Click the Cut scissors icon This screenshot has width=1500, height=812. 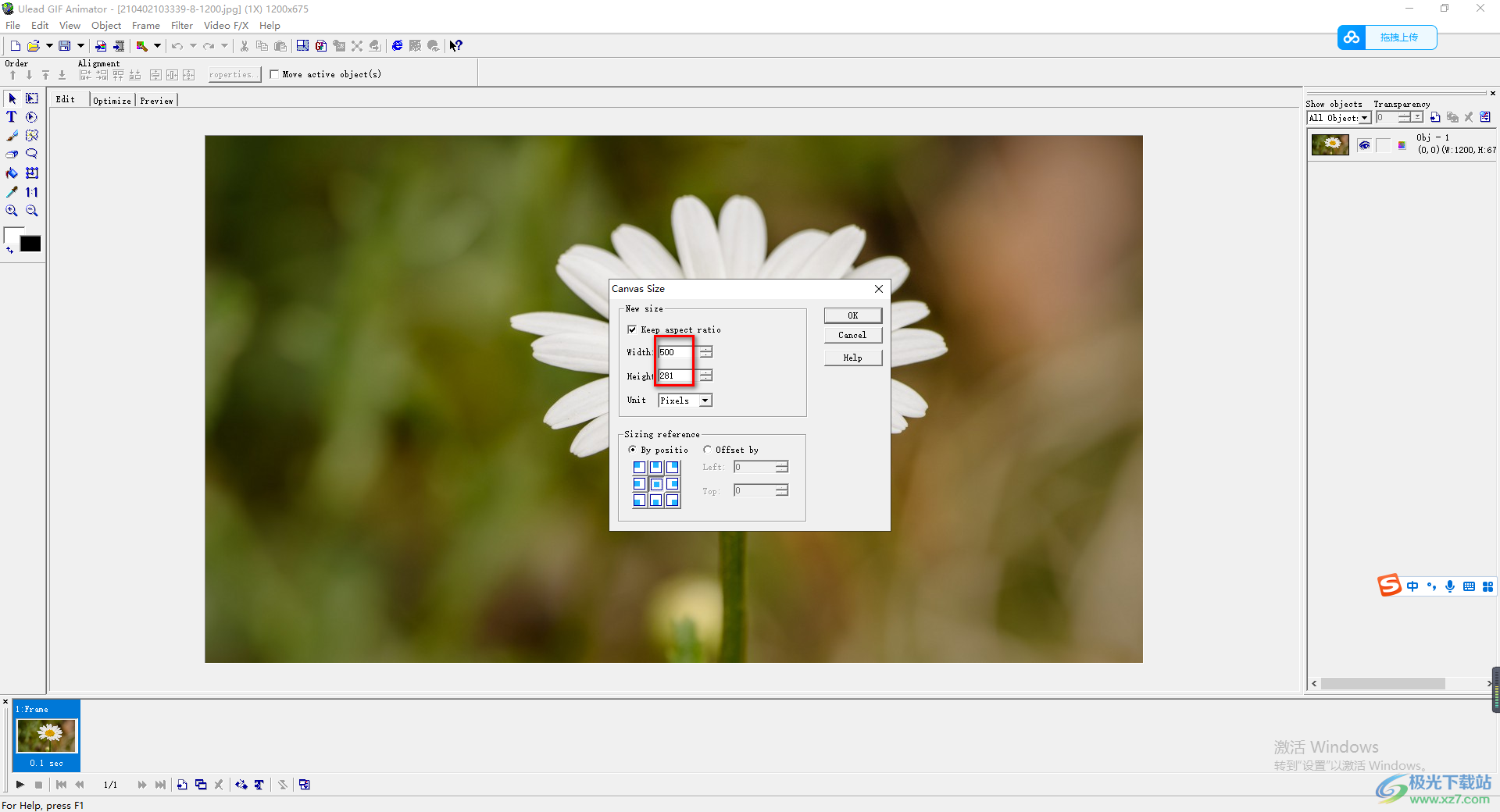pos(245,46)
